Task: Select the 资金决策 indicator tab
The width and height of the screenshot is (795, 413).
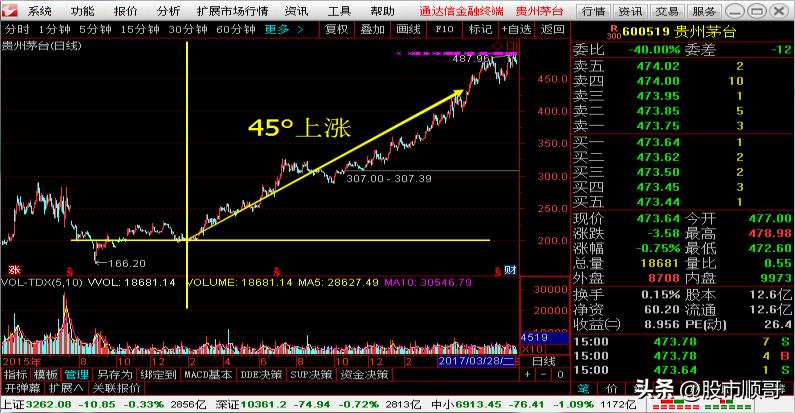Action: coord(364,374)
